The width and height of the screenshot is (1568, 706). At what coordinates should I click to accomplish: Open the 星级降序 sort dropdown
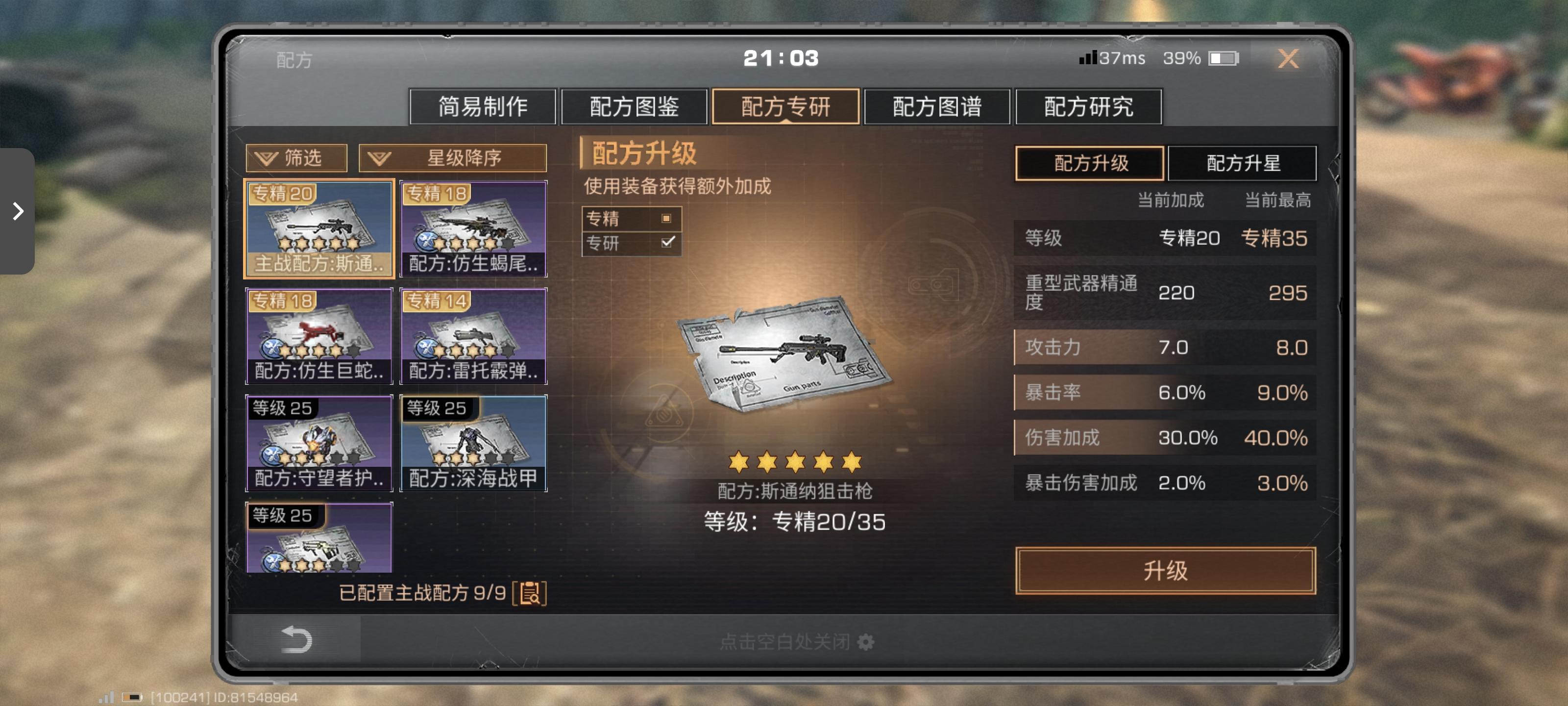click(x=452, y=158)
